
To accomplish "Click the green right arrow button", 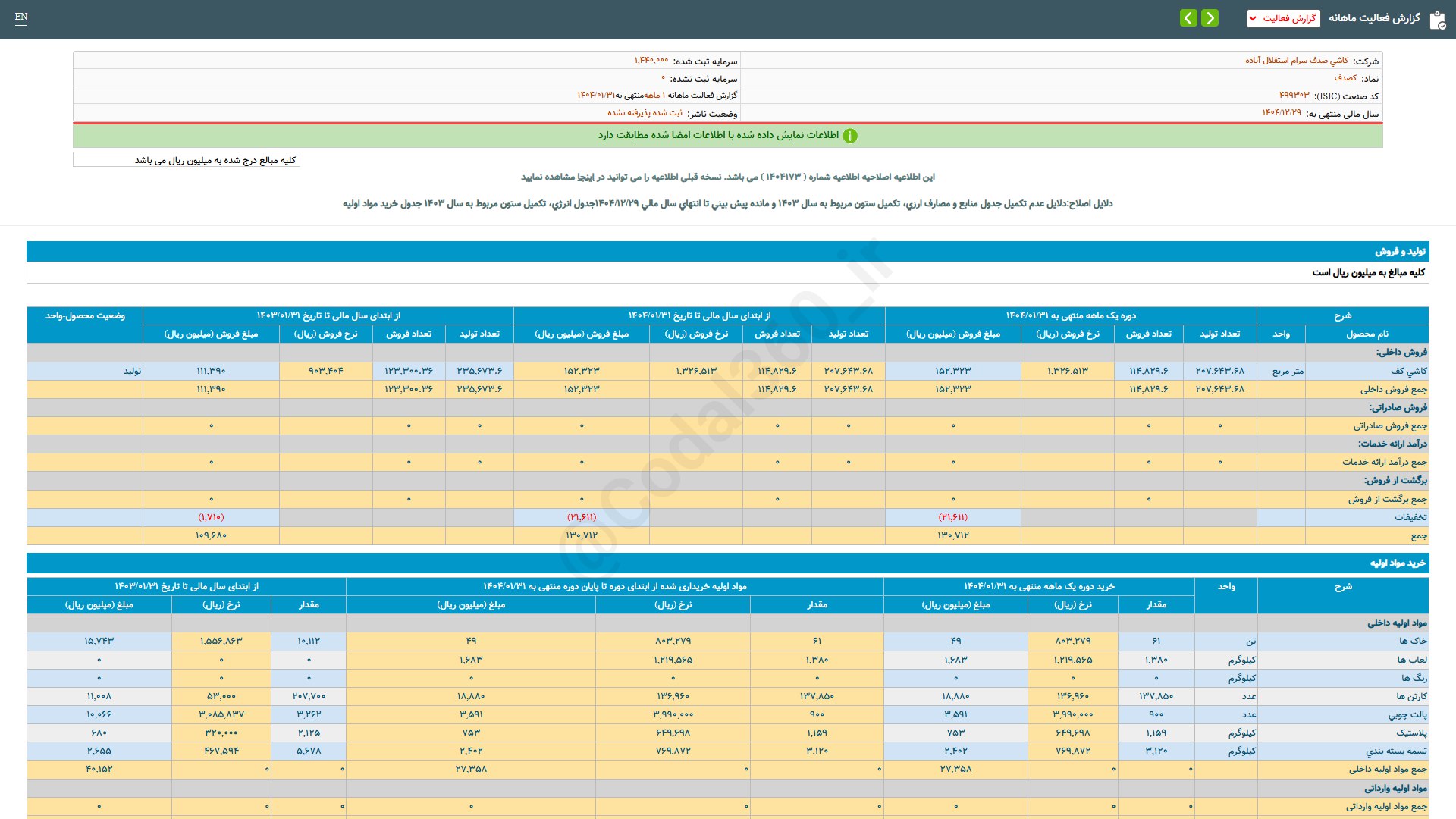I will [x=1210, y=18].
